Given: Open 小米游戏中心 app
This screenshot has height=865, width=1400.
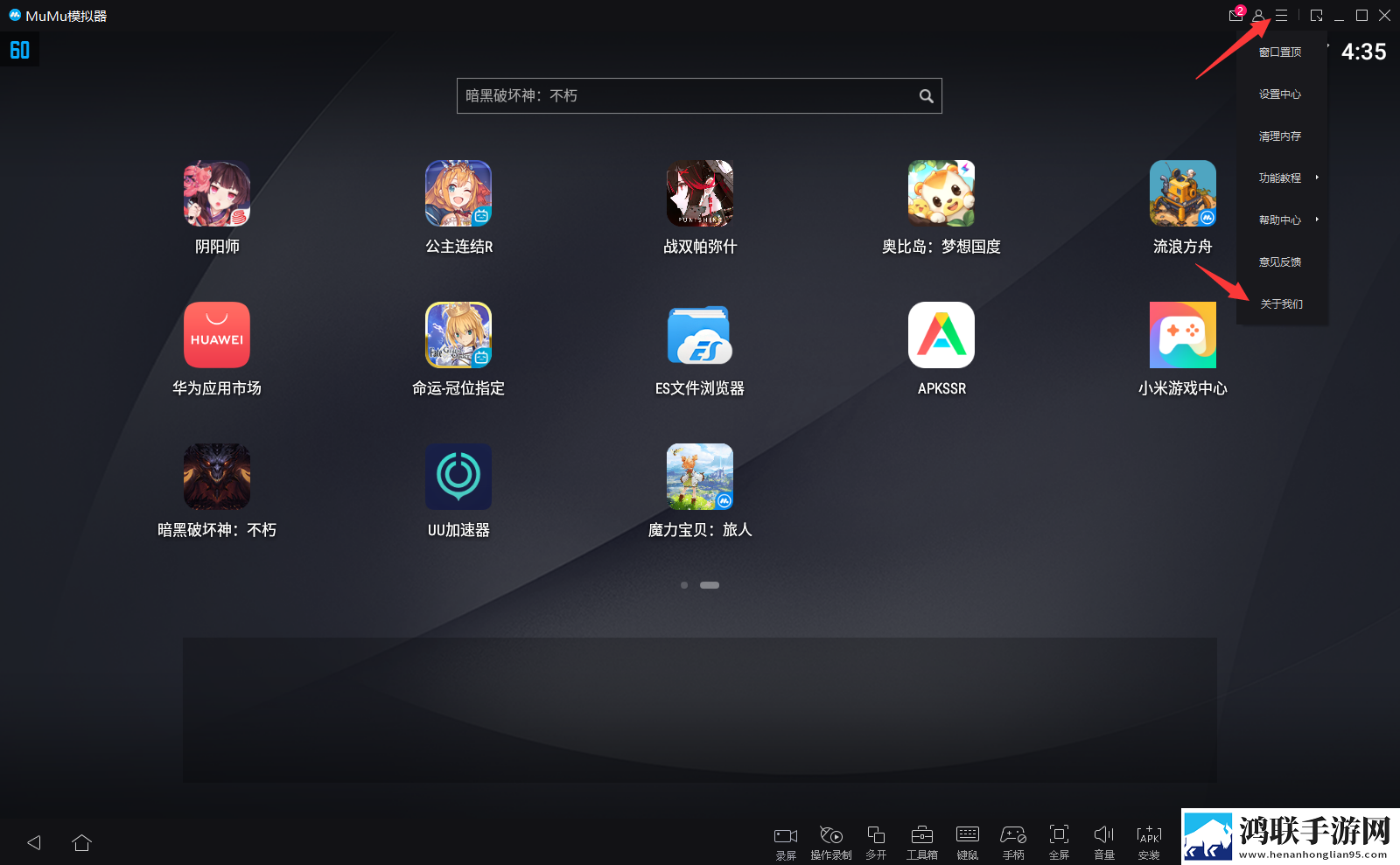Looking at the screenshot, I should 1183,335.
